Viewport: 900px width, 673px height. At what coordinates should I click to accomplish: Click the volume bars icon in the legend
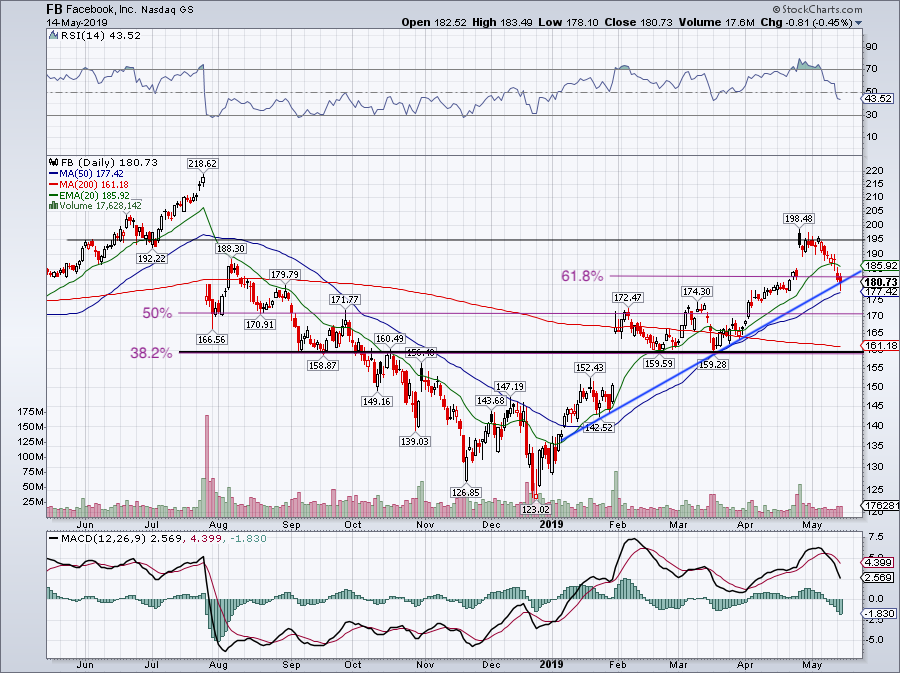point(53,205)
